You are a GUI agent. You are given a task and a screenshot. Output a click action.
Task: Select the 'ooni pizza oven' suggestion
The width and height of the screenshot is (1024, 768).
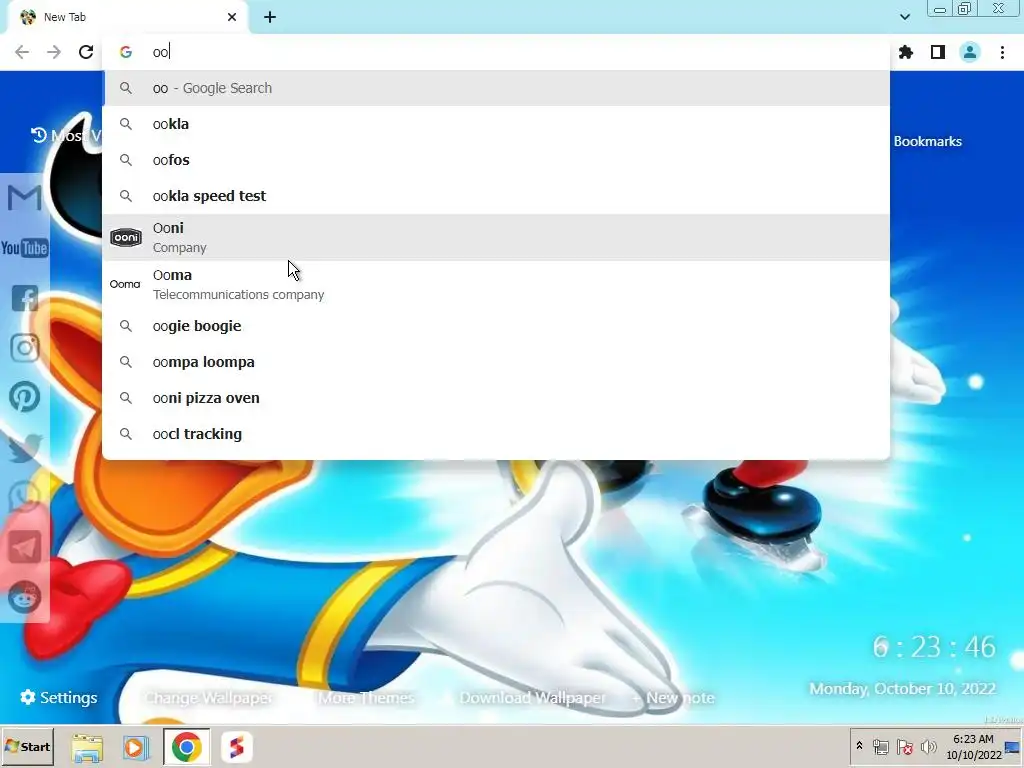496,398
